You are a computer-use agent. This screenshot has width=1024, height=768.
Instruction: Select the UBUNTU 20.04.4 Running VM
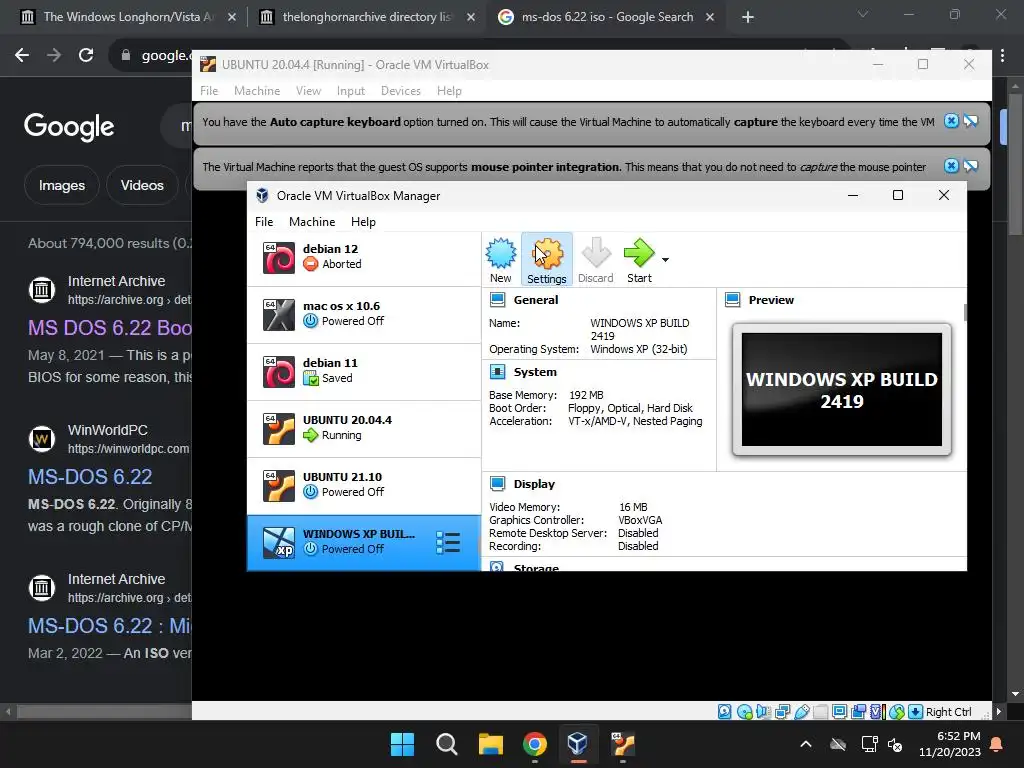(x=364, y=428)
